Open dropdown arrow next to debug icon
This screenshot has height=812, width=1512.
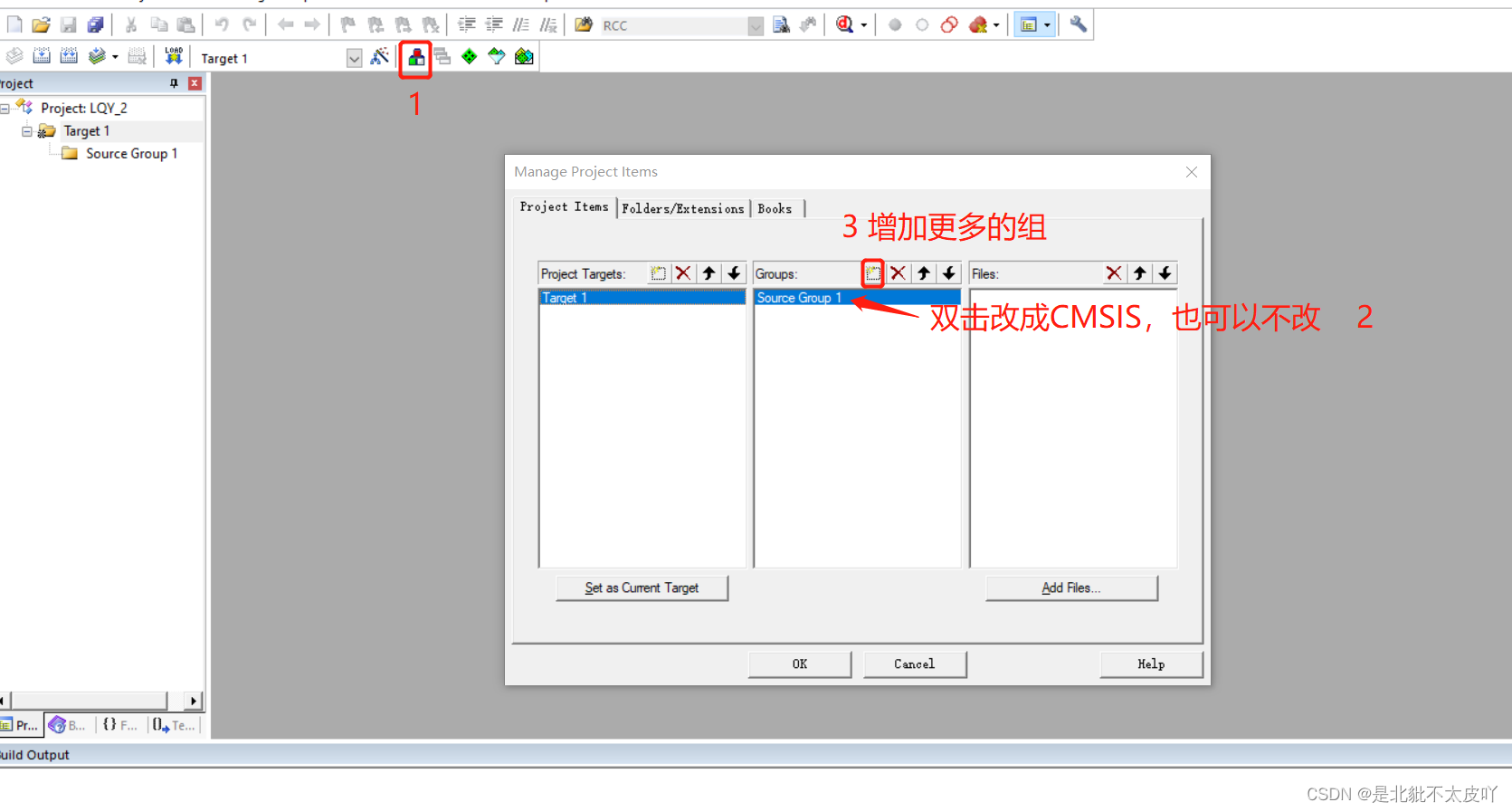(864, 25)
